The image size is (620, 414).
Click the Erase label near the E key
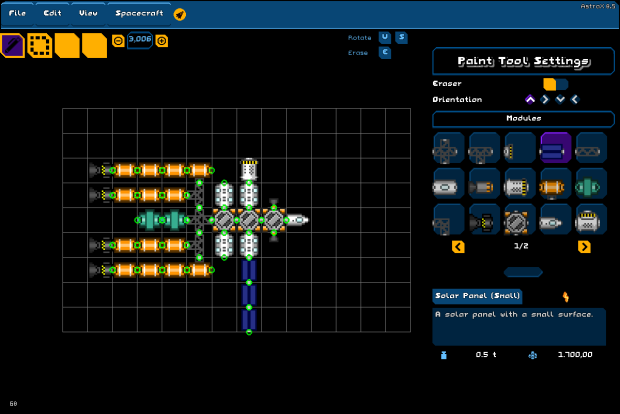(358, 53)
